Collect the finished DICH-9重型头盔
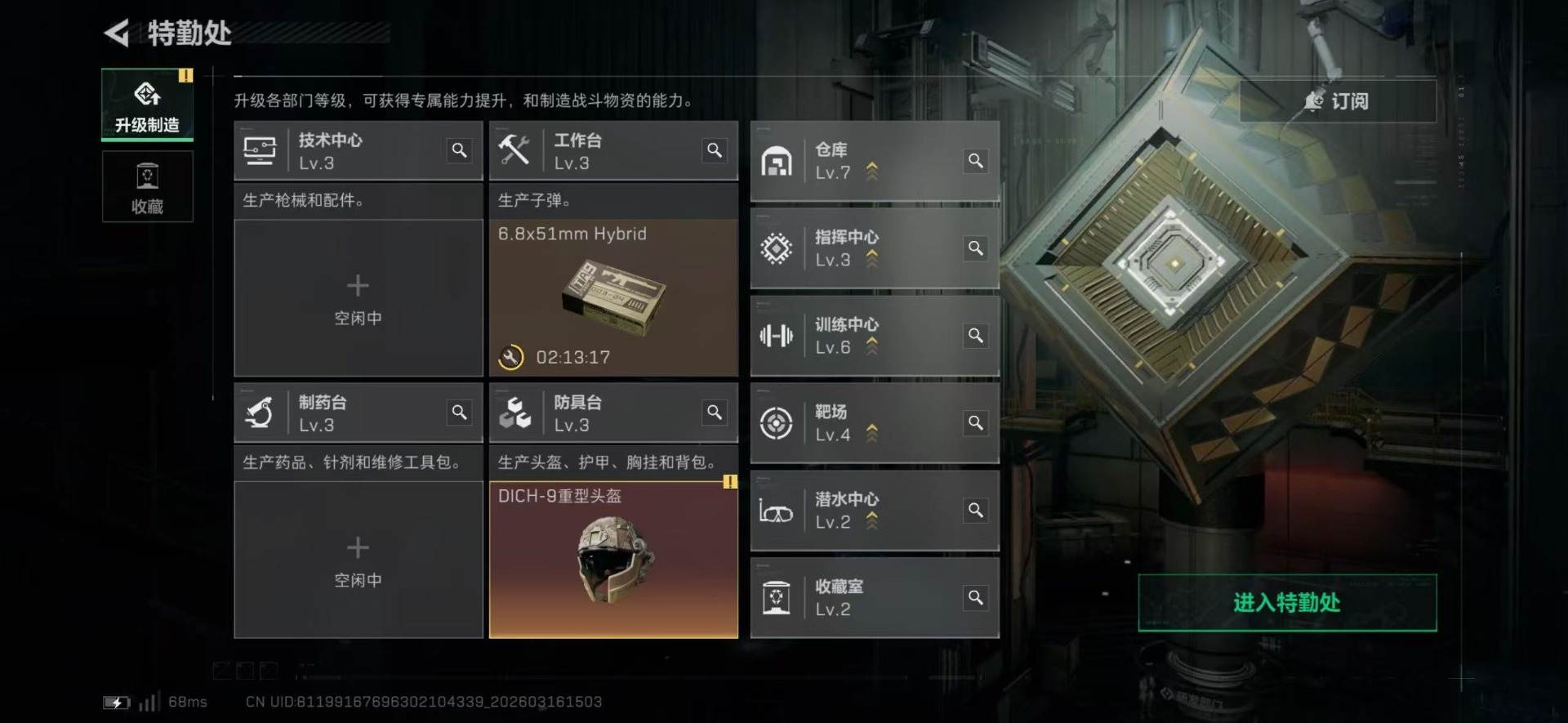This screenshot has width=1568, height=723. 613,560
